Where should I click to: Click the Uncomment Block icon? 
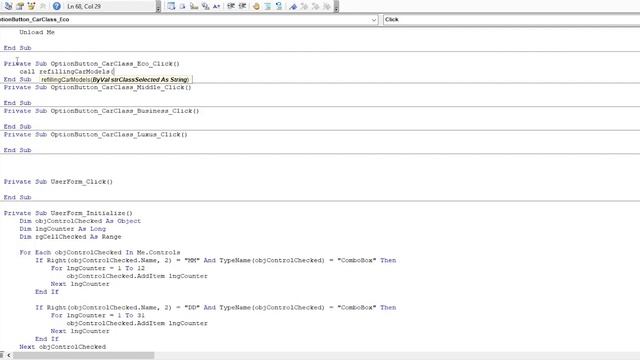[x=279, y=6]
